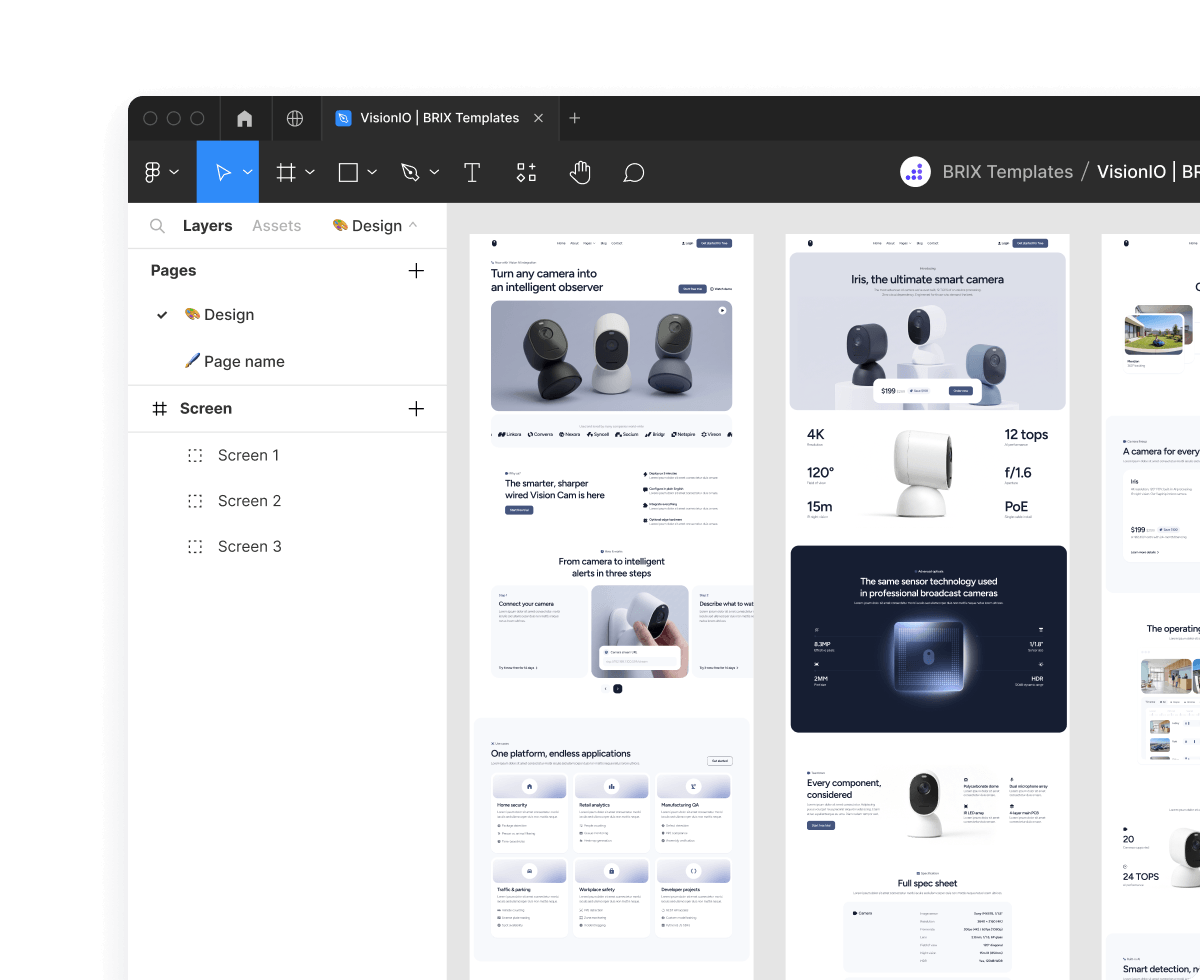
Task: Click the Screen section header label
Action: [x=206, y=409]
